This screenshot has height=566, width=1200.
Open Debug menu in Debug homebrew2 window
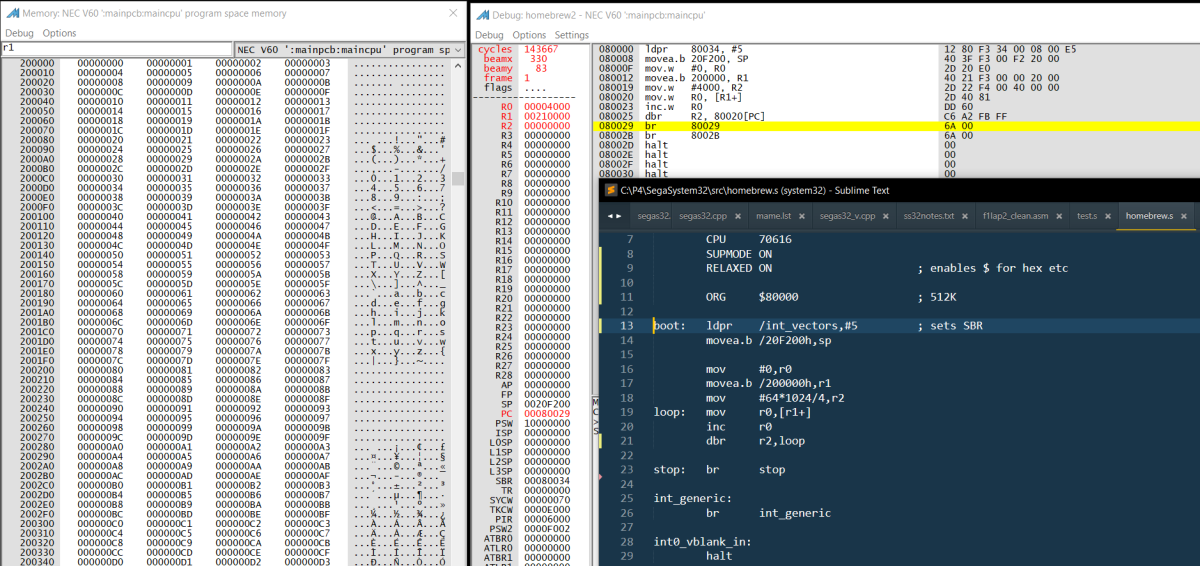coord(489,35)
